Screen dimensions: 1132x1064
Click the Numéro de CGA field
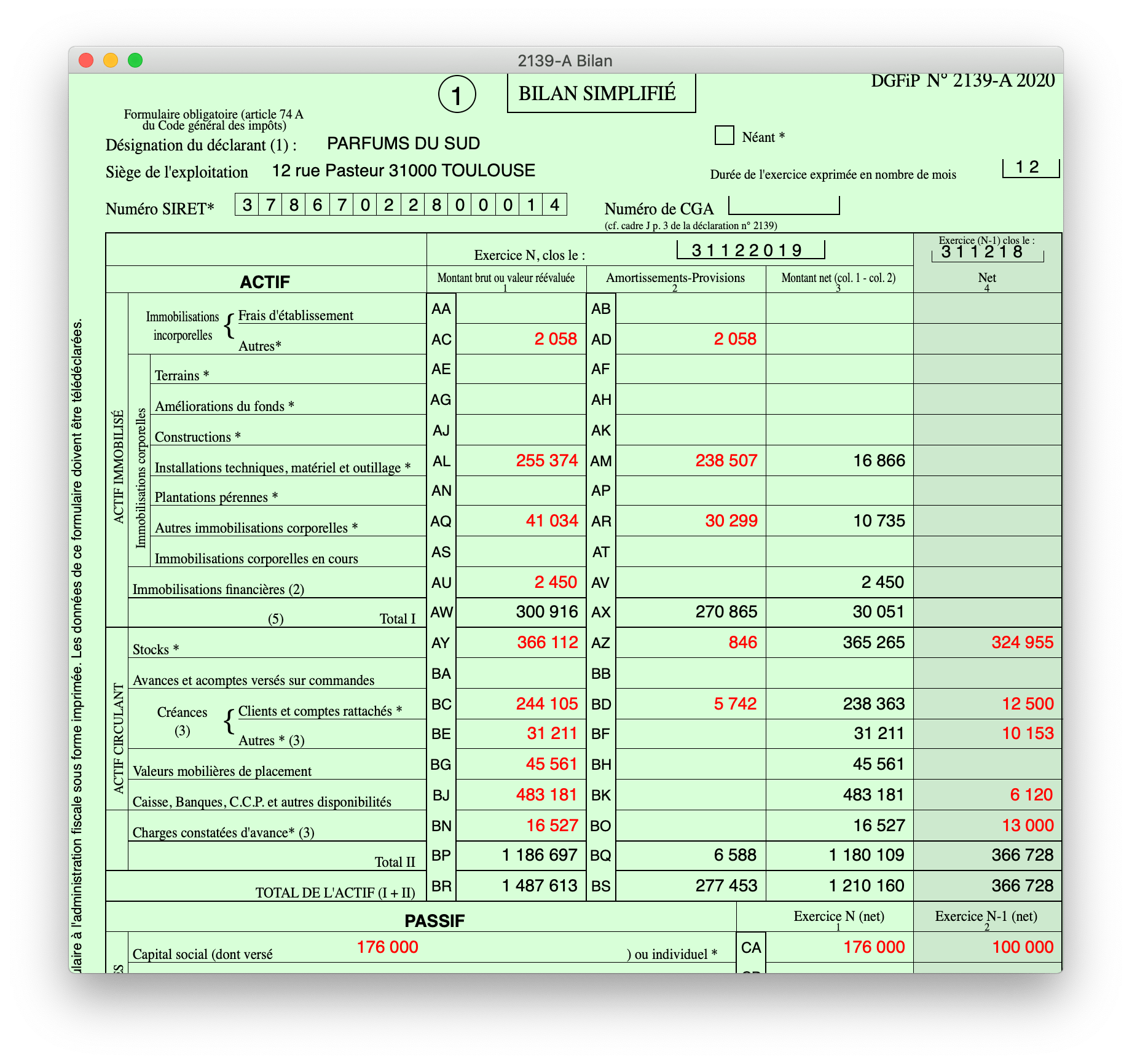(784, 205)
